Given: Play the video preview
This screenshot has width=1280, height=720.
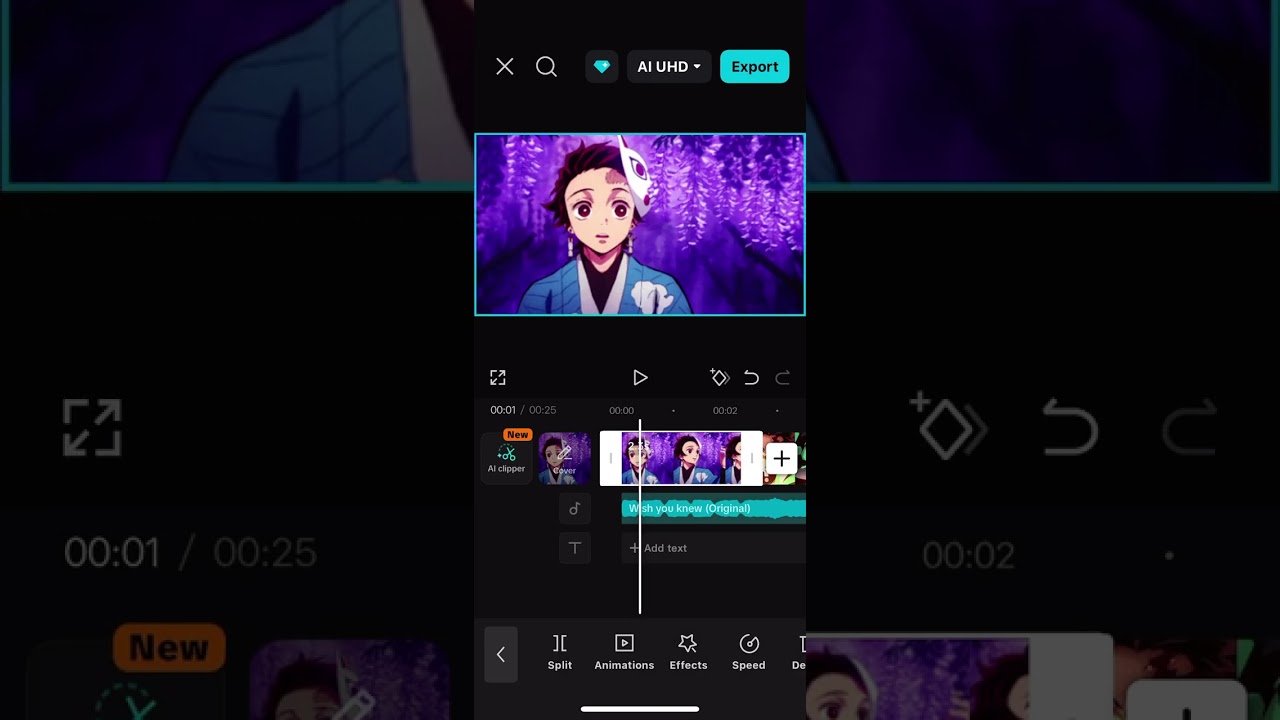Looking at the screenshot, I should pyautogui.click(x=640, y=378).
